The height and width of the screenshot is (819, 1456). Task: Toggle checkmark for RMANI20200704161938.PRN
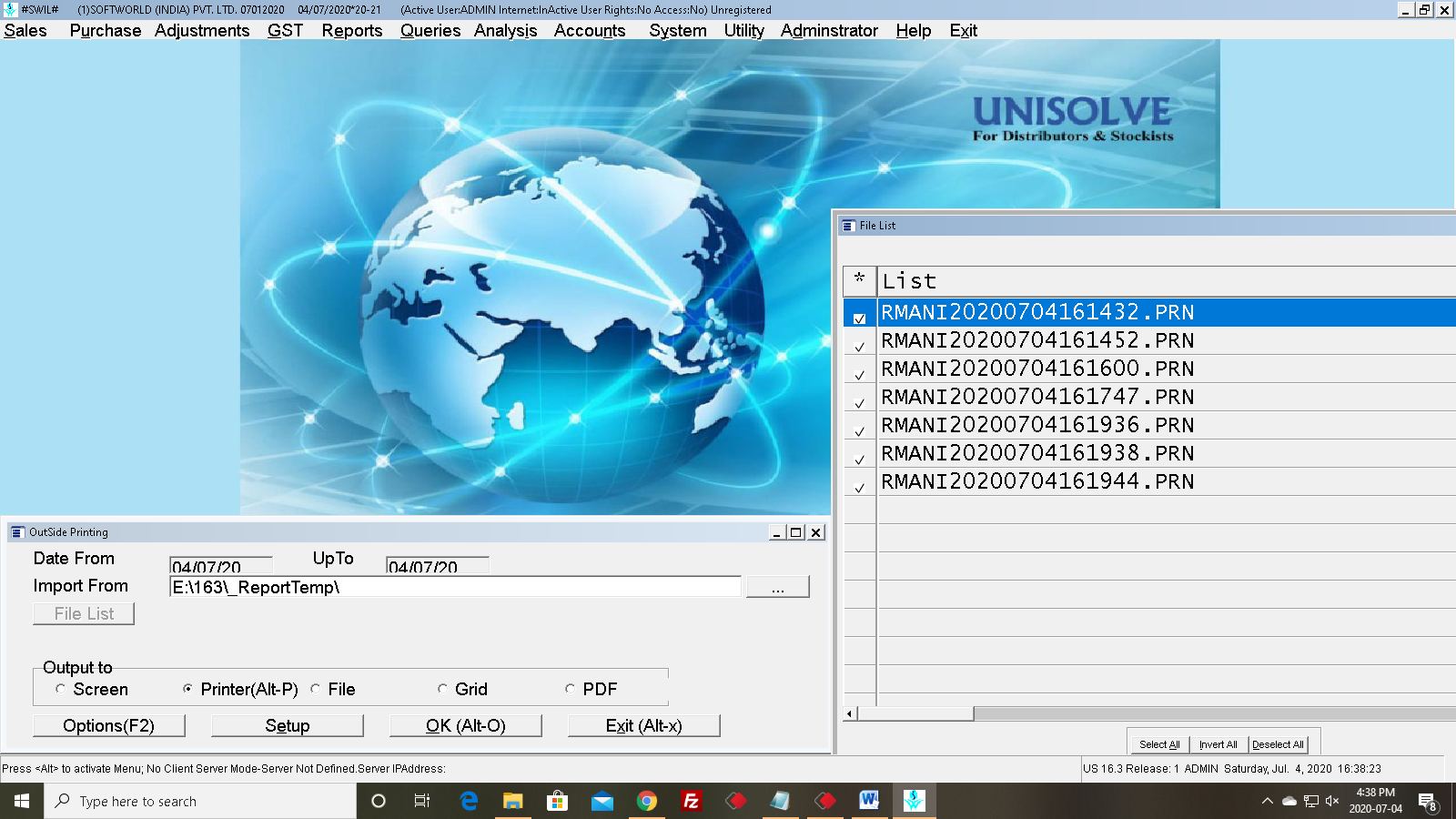coord(859,460)
